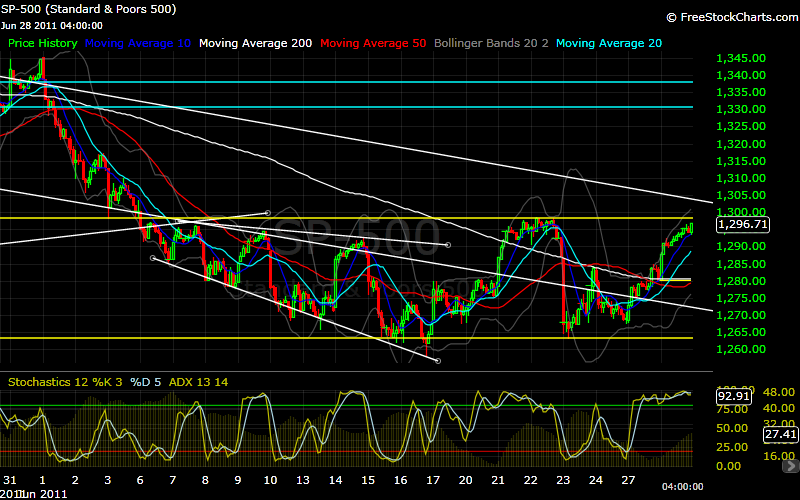Screen dimensions: 800x500
Task: Select the trendline start handle near June 6 low
Action: [x=153, y=258]
